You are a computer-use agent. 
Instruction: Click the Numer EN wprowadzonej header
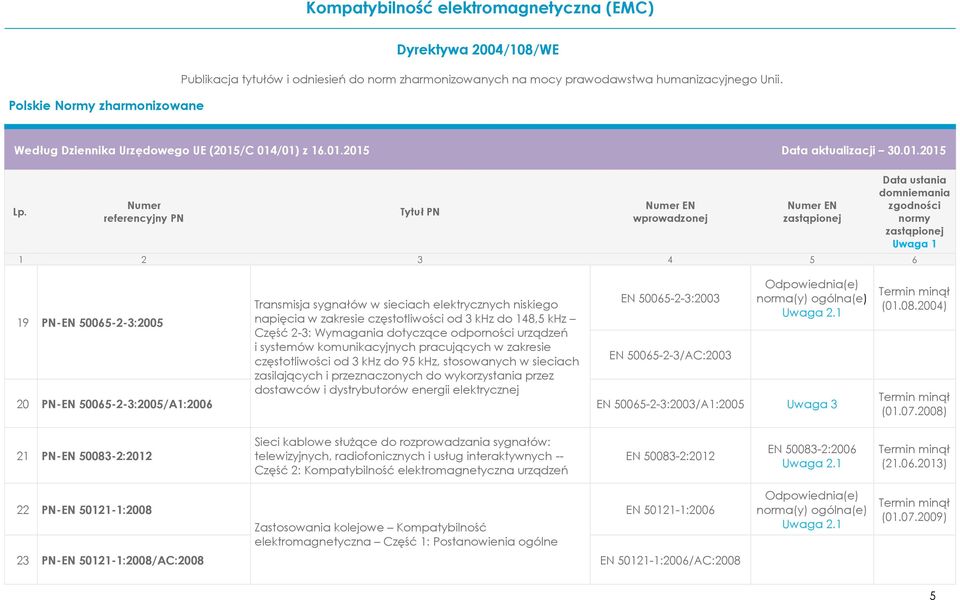[670, 212]
